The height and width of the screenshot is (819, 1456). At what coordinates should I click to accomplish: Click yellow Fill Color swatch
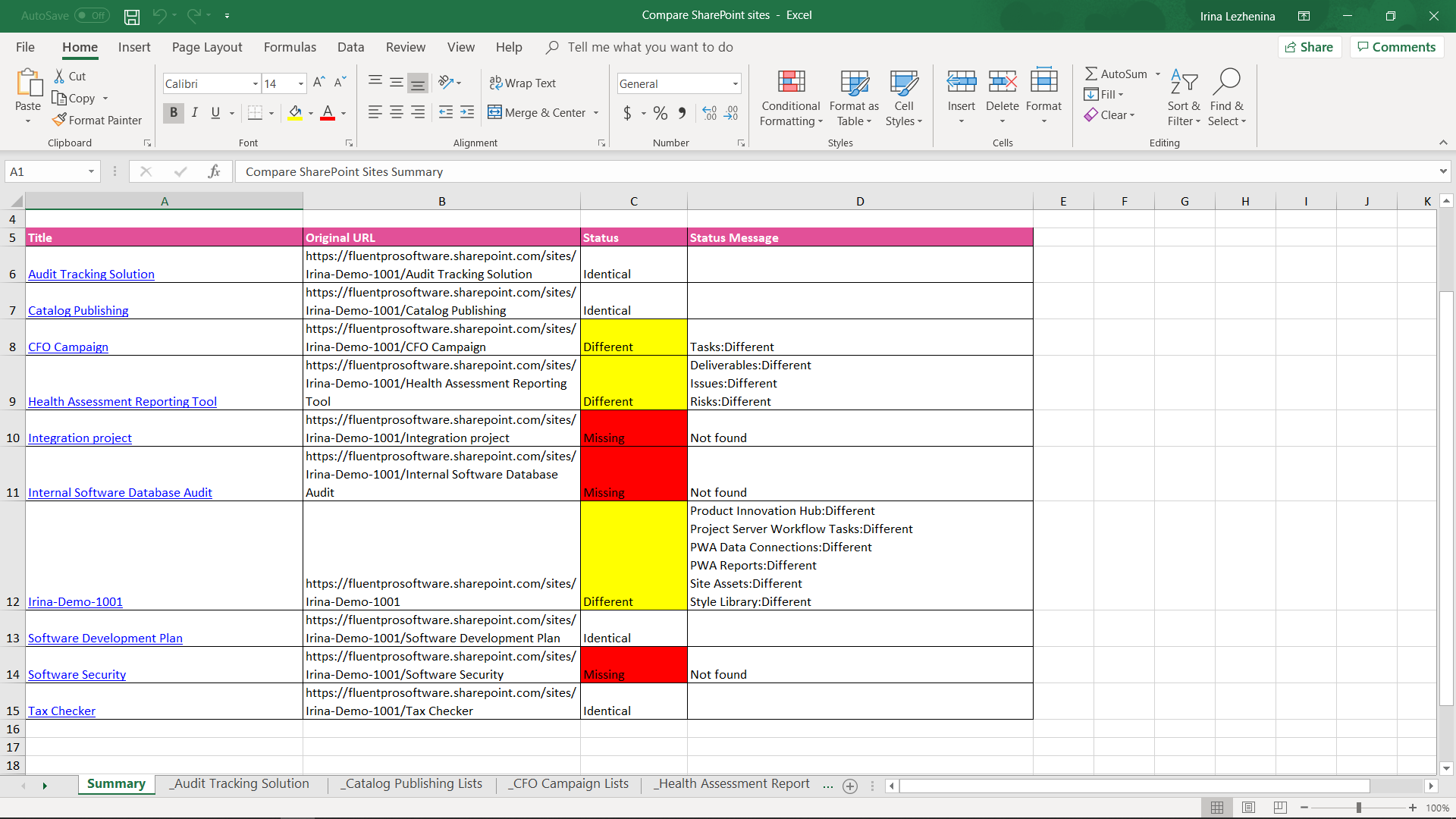[295, 113]
